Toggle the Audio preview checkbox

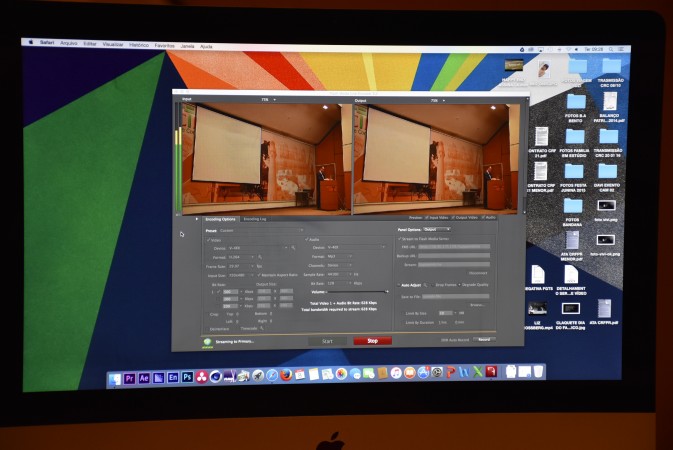pyautogui.click(x=483, y=218)
